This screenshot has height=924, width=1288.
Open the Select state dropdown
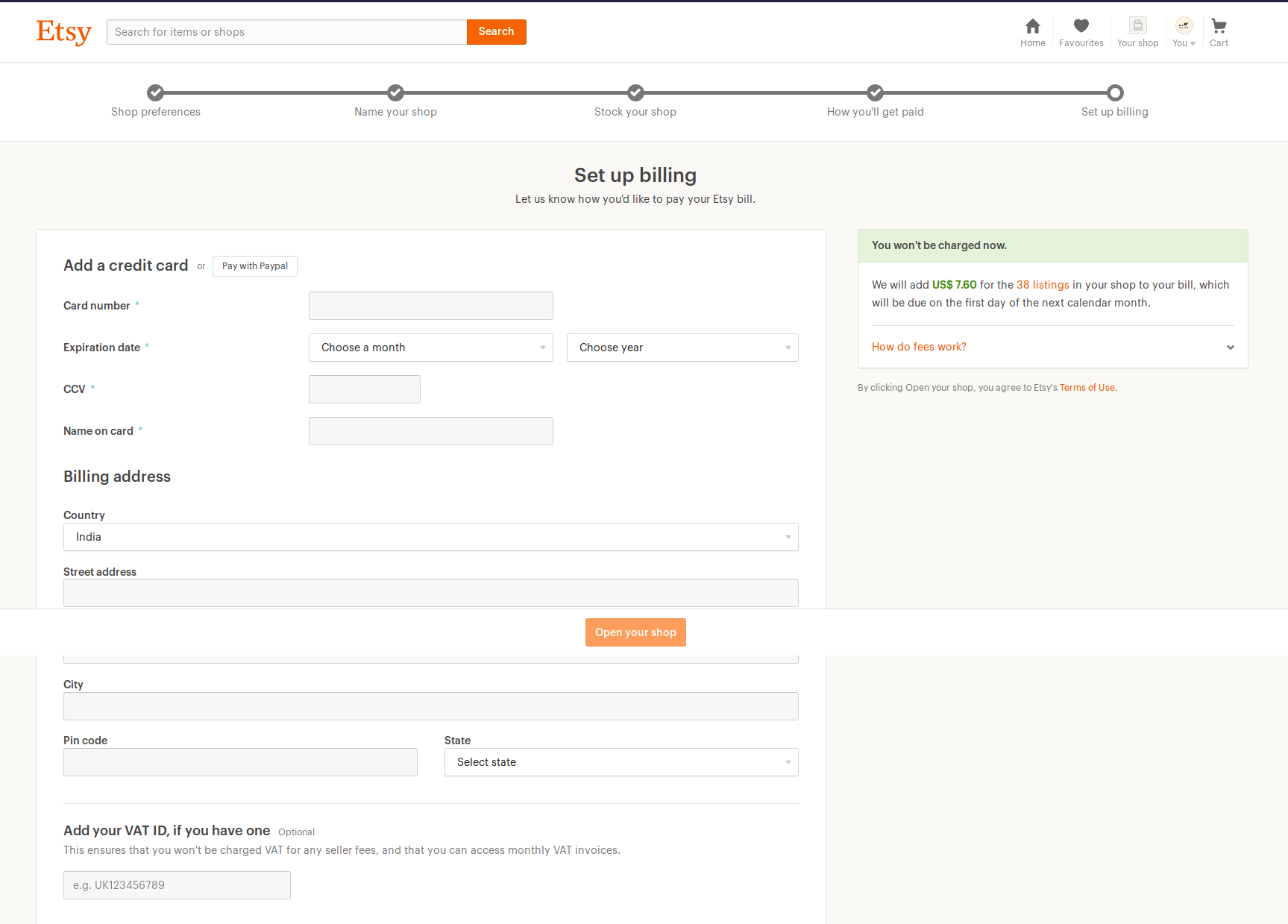(x=621, y=762)
